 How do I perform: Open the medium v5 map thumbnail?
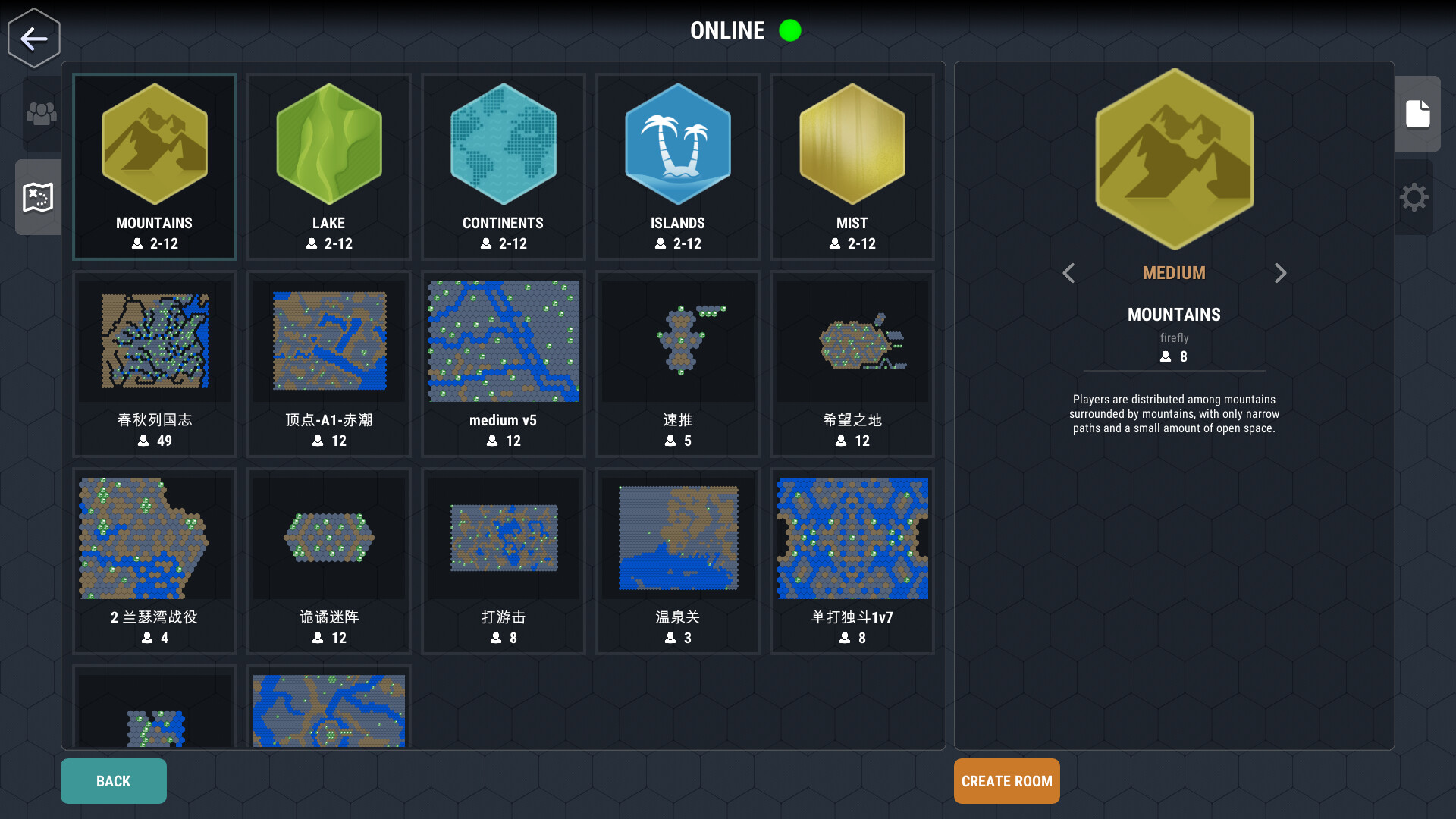tap(503, 340)
